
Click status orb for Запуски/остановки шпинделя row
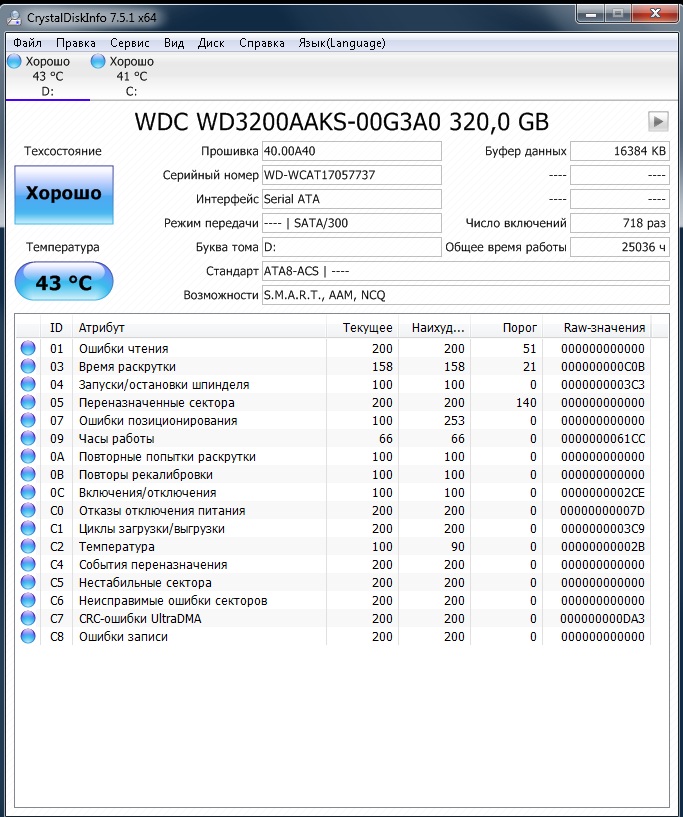click(x=28, y=385)
